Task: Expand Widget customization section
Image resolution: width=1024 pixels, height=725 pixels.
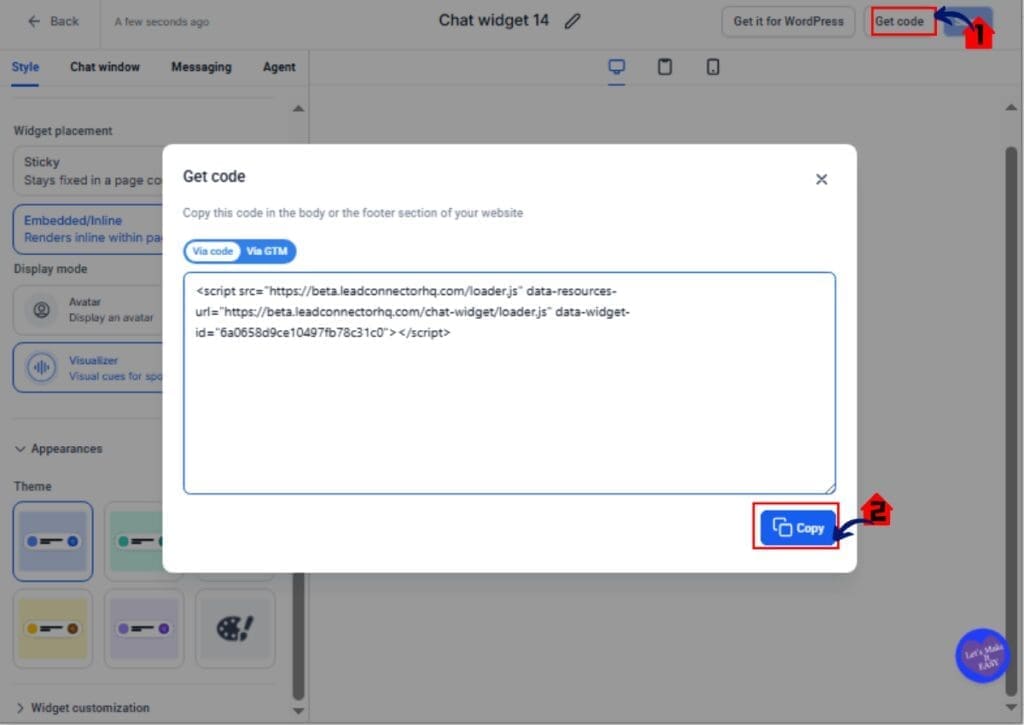Action: [x=82, y=708]
